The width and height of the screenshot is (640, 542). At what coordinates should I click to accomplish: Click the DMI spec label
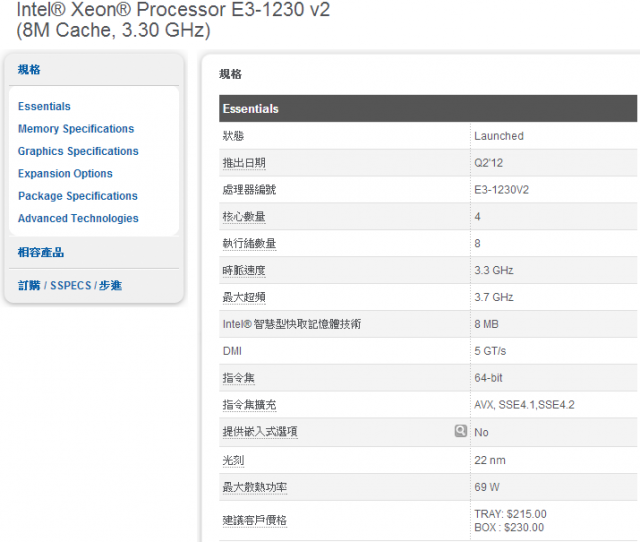pos(232,351)
